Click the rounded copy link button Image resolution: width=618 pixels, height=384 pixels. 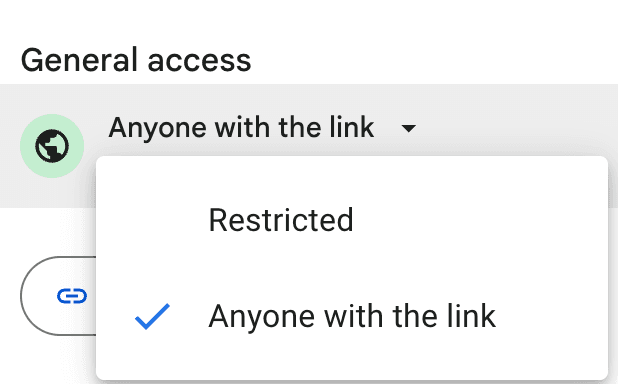coord(58,296)
